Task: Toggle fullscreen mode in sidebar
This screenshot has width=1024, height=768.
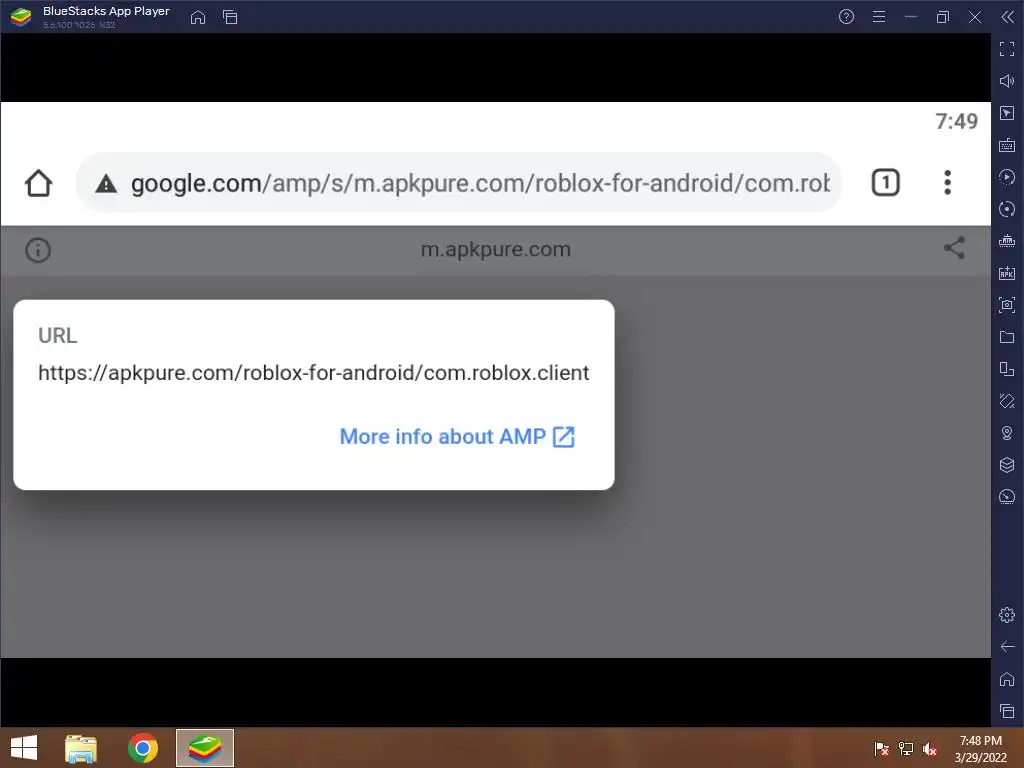Action: pos(1007,49)
